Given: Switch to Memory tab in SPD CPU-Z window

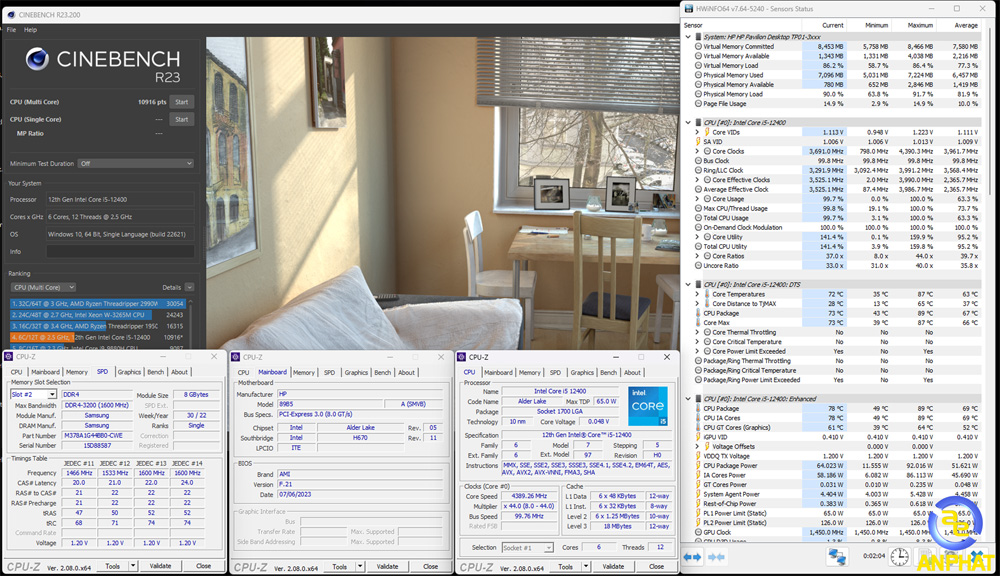Looking at the screenshot, I should tap(77, 372).
